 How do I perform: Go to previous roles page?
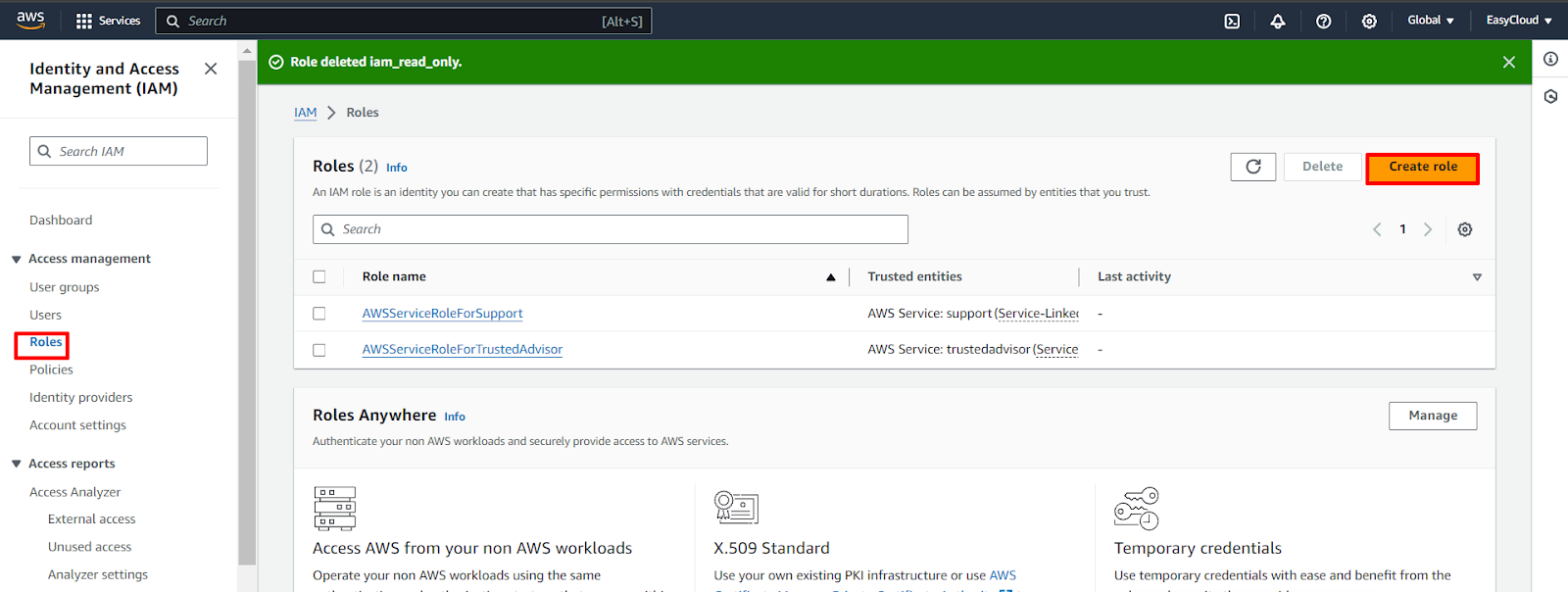(x=1377, y=229)
